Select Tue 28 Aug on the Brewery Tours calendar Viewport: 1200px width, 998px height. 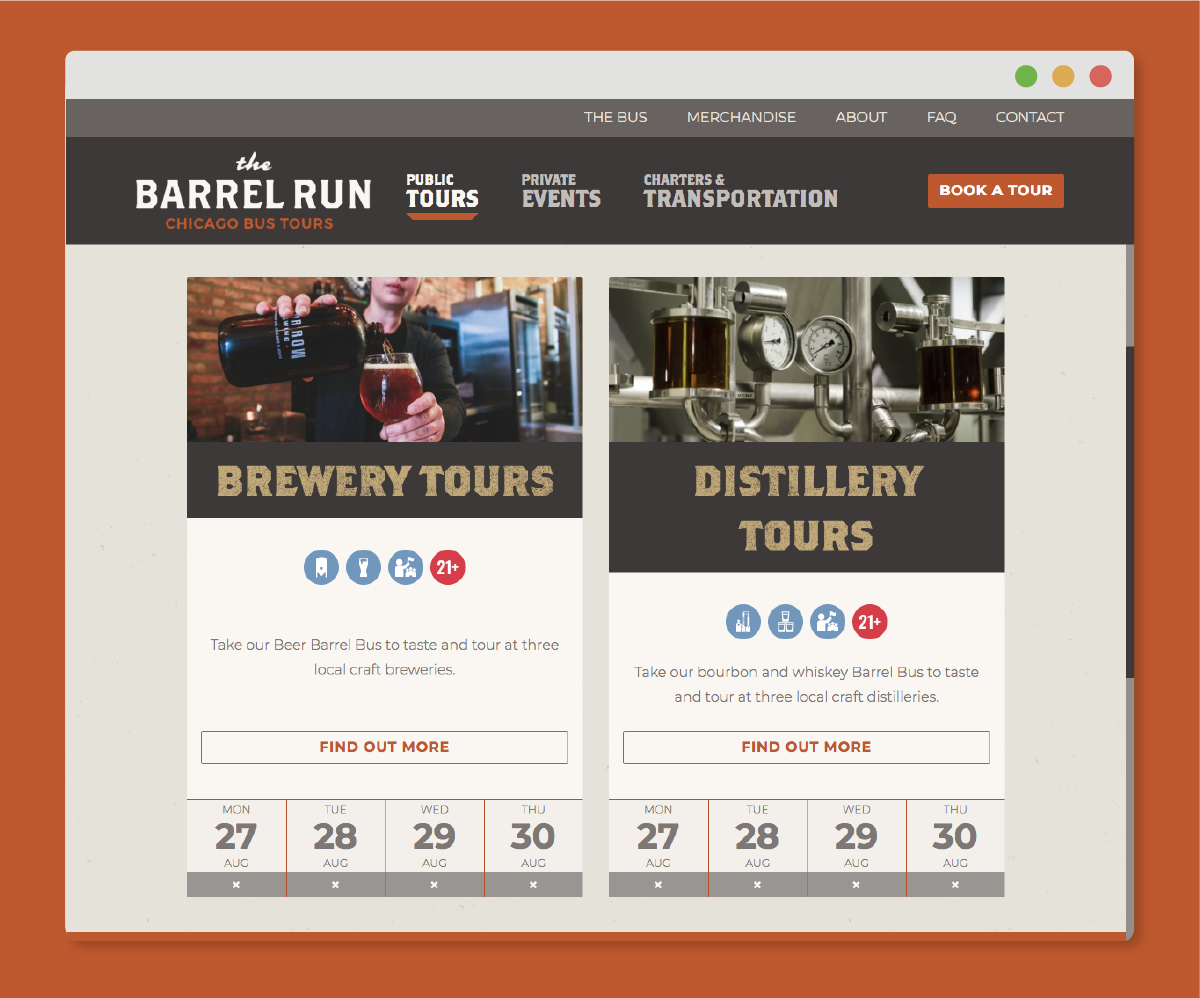point(335,836)
